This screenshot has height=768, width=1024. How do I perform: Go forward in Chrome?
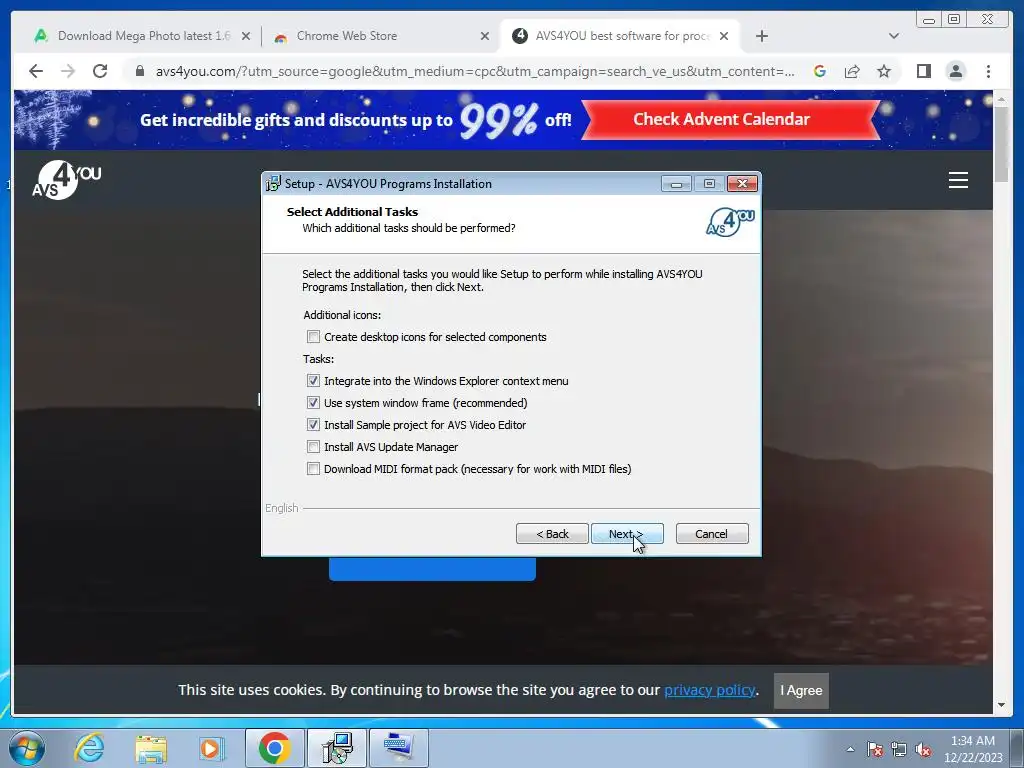pyautogui.click(x=68, y=71)
